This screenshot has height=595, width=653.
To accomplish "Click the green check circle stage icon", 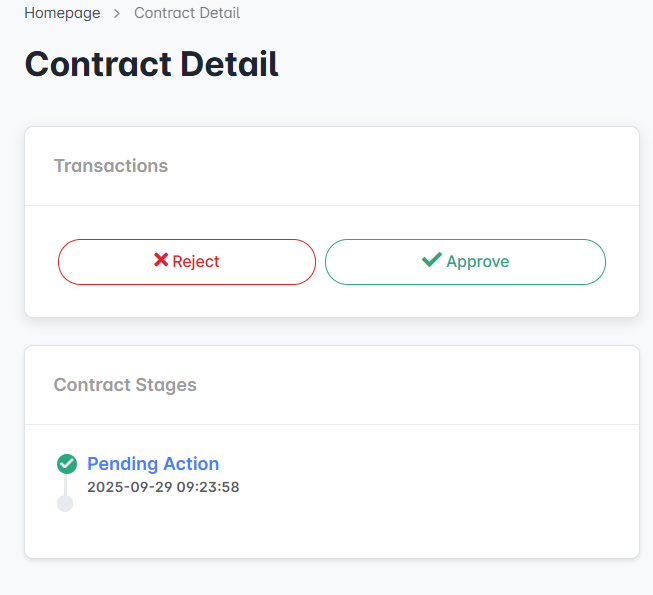I will coord(67,464).
